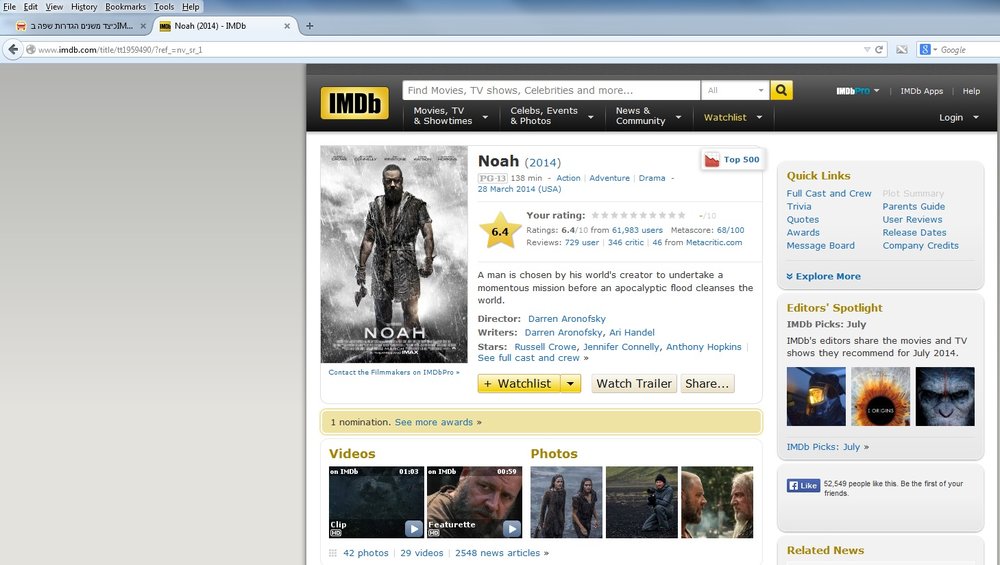The width and height of the screenshot is (1000, 565).
Task: Open the View menu
Action: tap(54, 6)
